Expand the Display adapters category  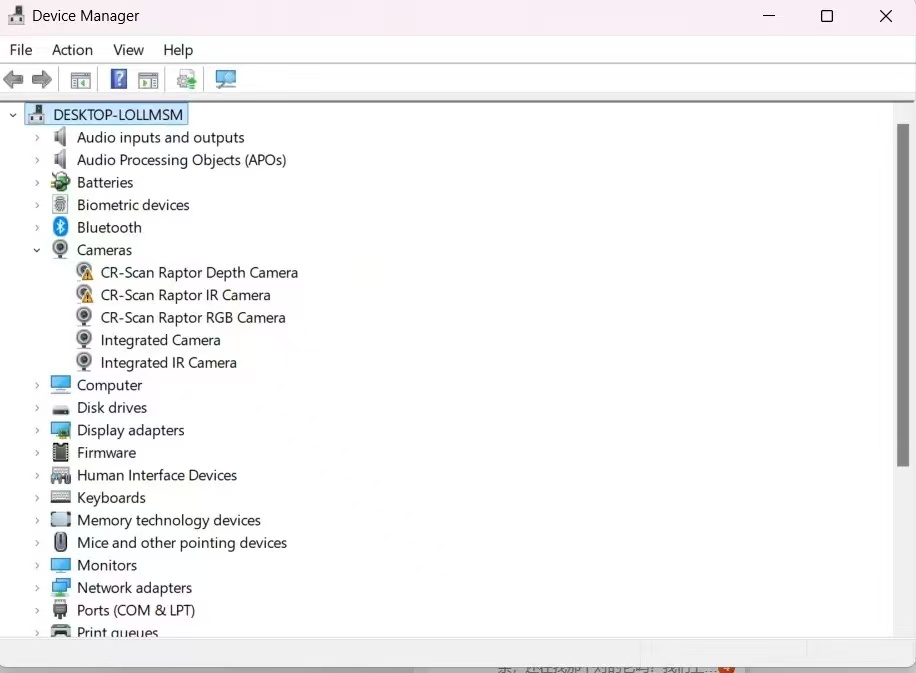point(37,430)
